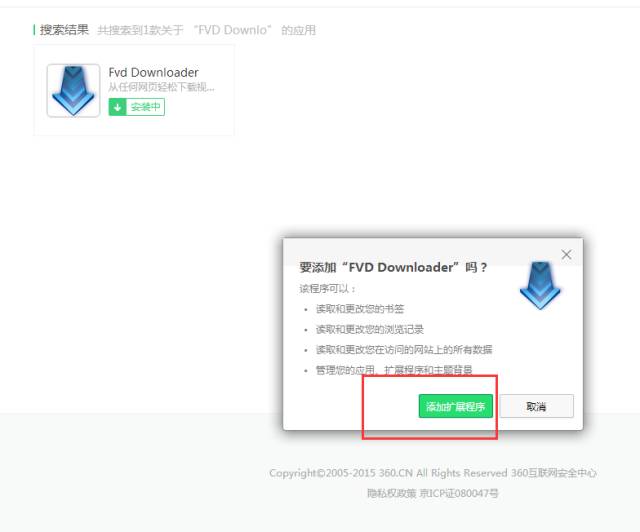Click the FVD Downloader arrow icon in dialog
This screenshot has height=532, width=640.
coord(540,285)
